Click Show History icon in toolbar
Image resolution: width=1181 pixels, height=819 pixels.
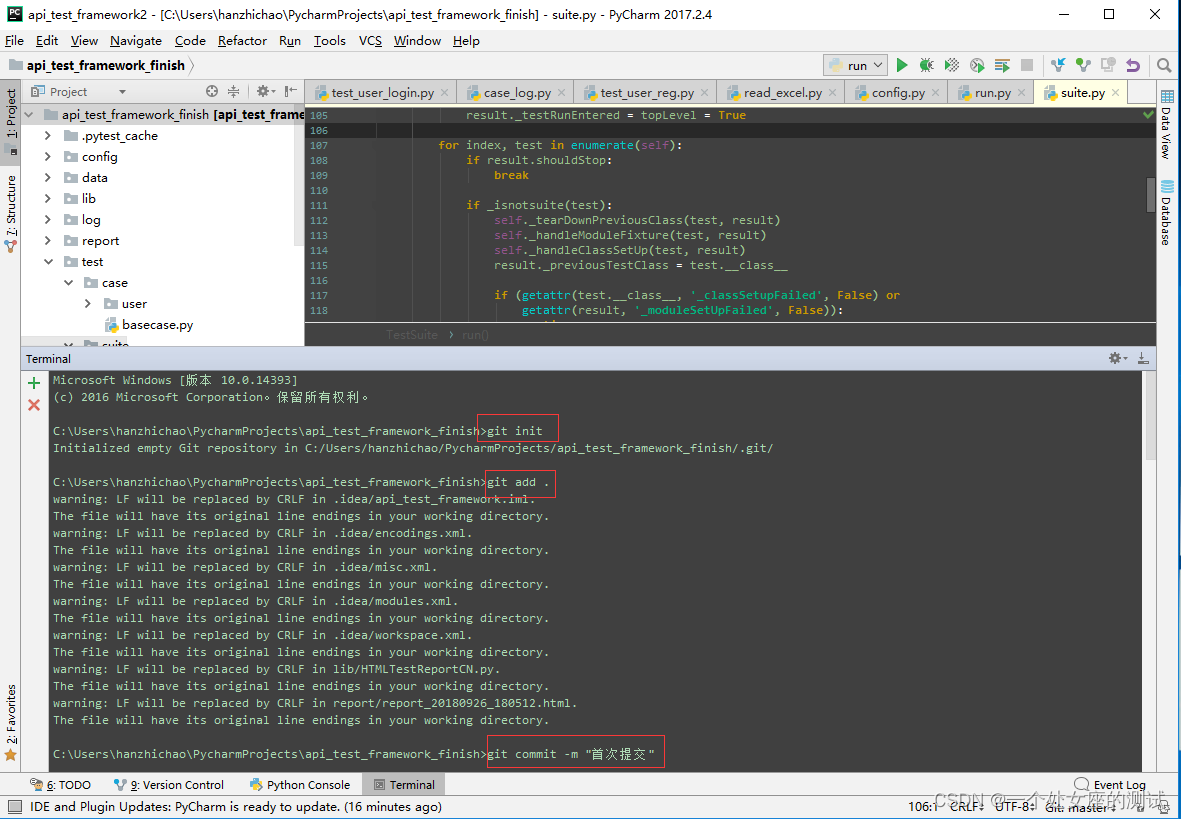point(1108,66)
